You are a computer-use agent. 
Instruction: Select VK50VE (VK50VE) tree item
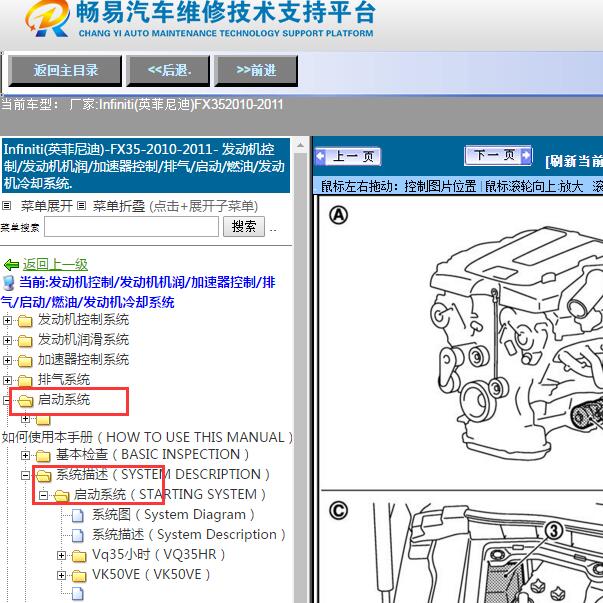151,574
